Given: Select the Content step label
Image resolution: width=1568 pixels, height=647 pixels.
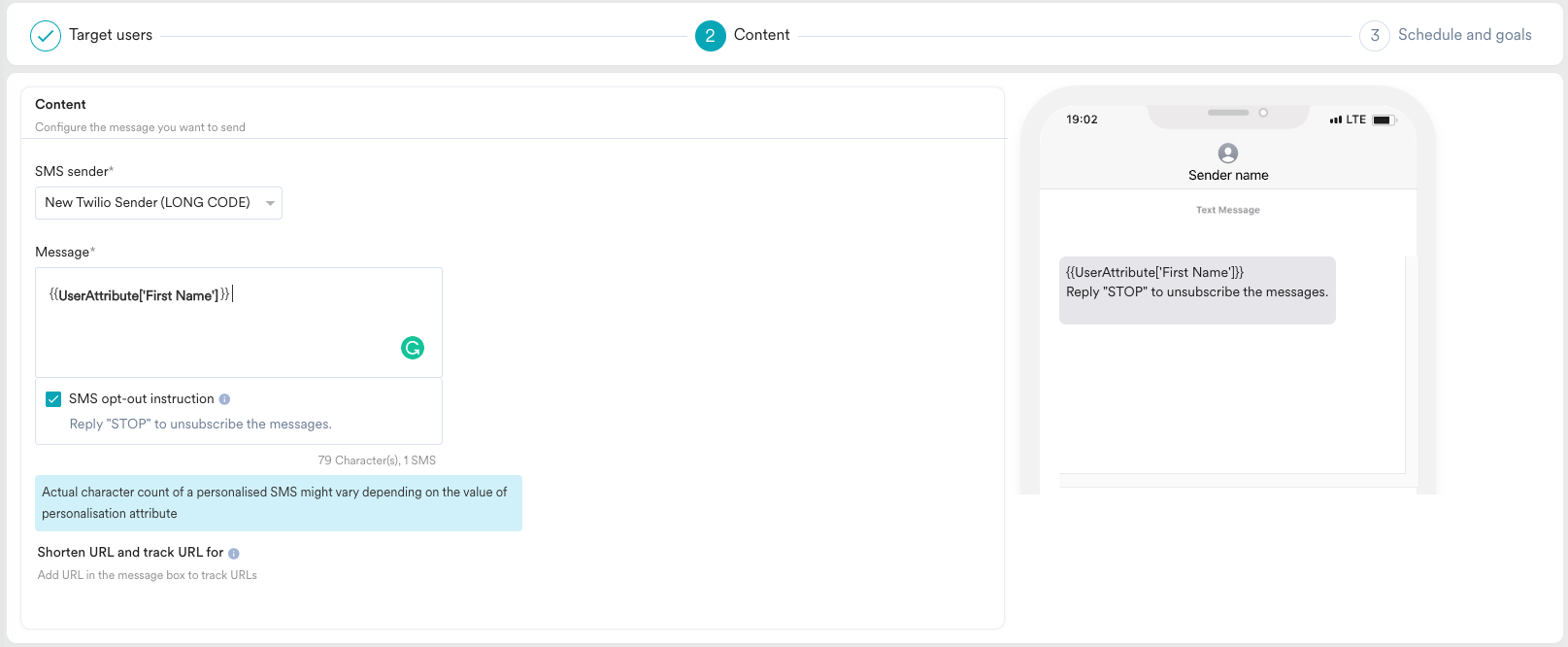Looking at the screenshot, I should tap(761, 35).
